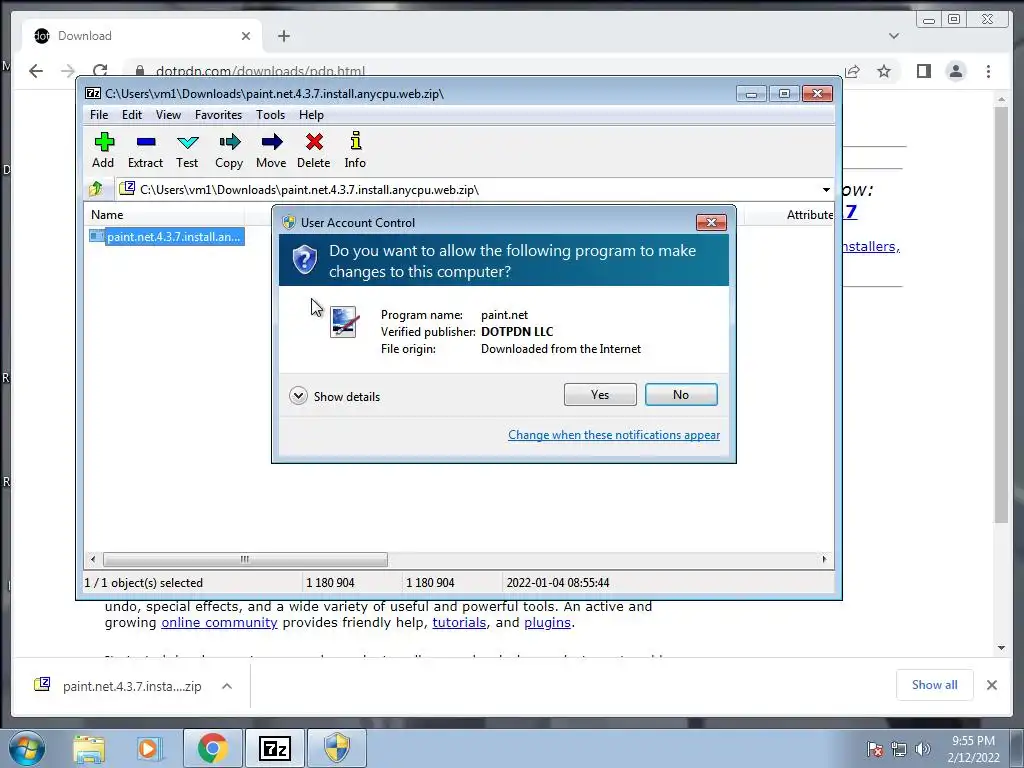Click the paint.net program icon in UAC
The image size is (1024, 768).
[344, 322]
